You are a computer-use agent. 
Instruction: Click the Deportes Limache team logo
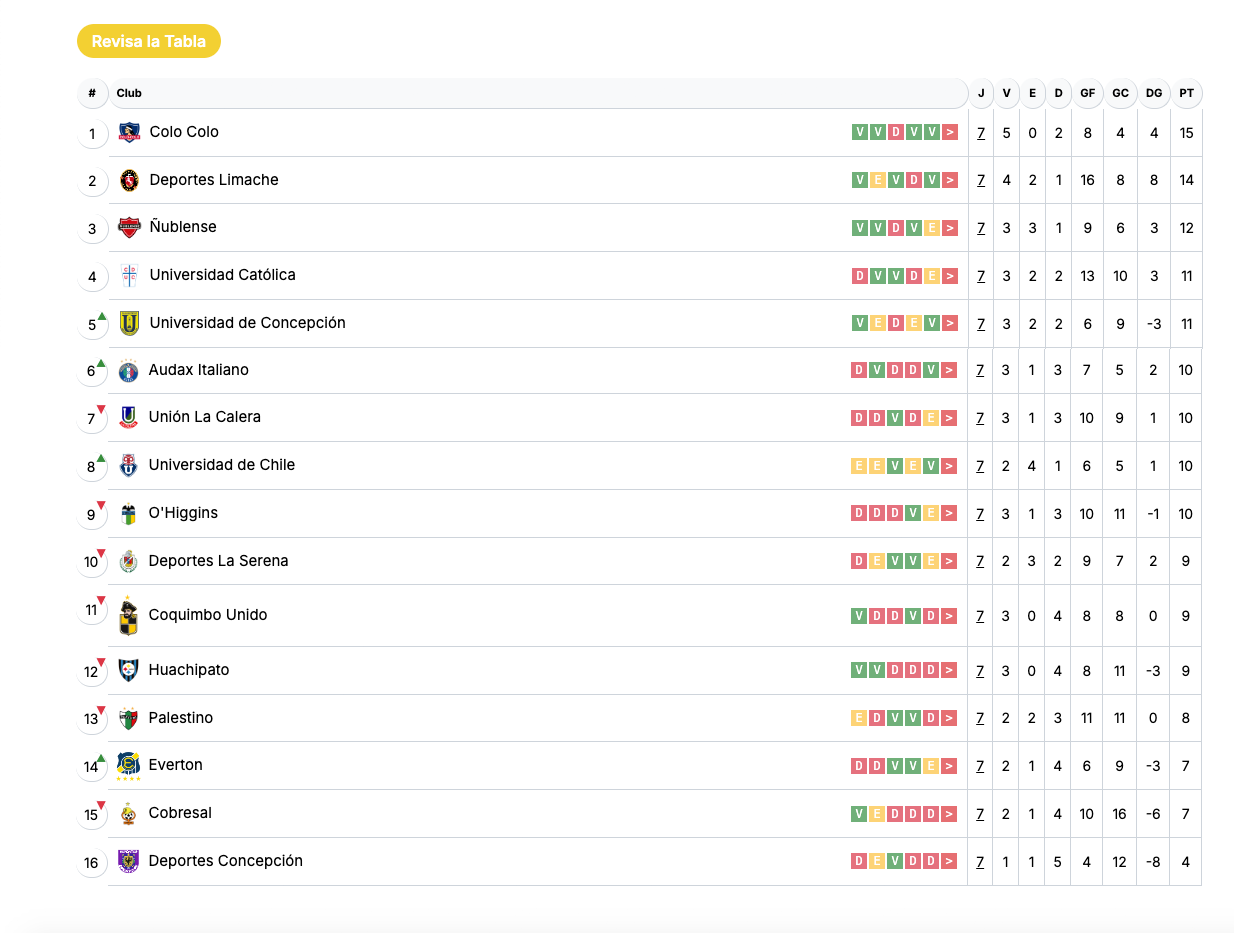129,180
